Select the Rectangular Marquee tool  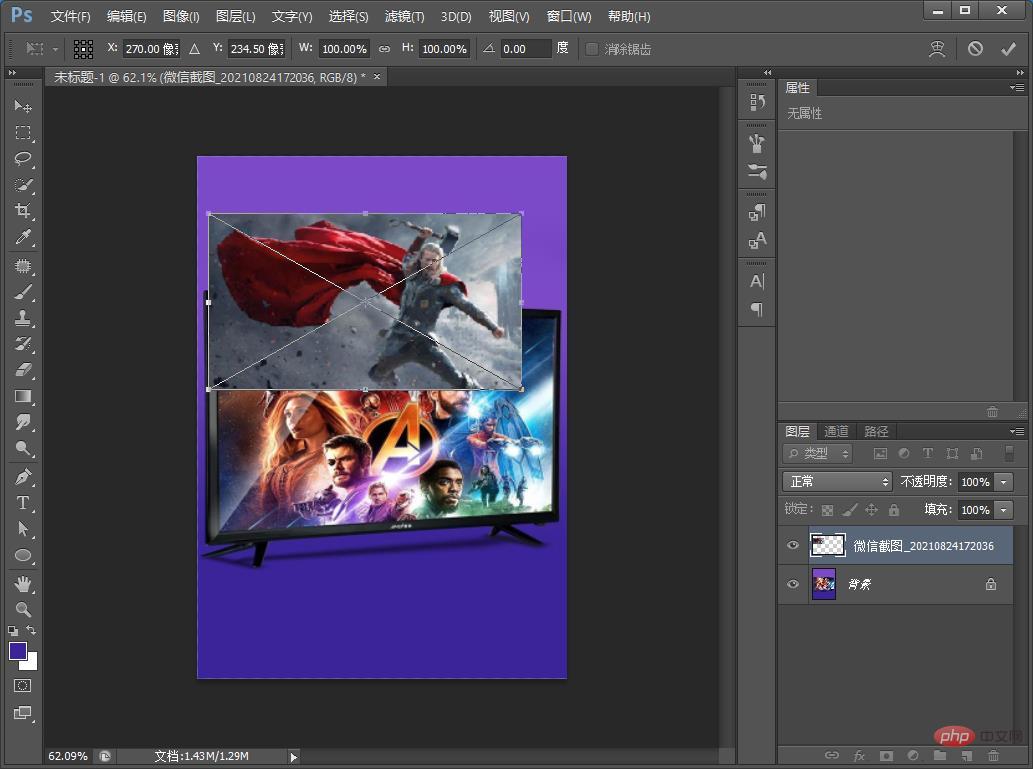pos(22,132)
